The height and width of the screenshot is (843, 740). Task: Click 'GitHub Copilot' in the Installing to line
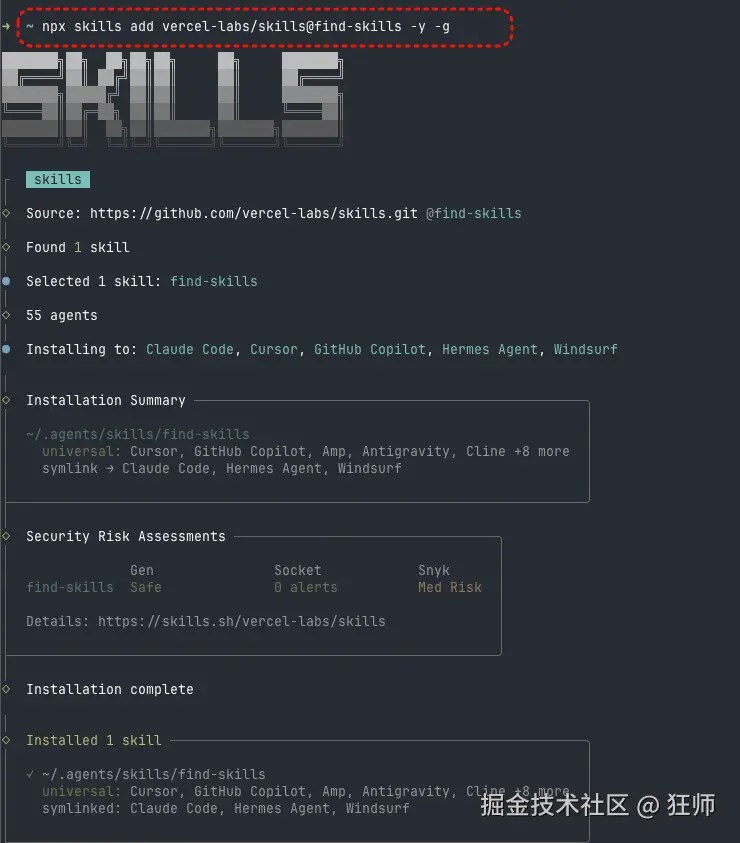(x=369, y=349)
